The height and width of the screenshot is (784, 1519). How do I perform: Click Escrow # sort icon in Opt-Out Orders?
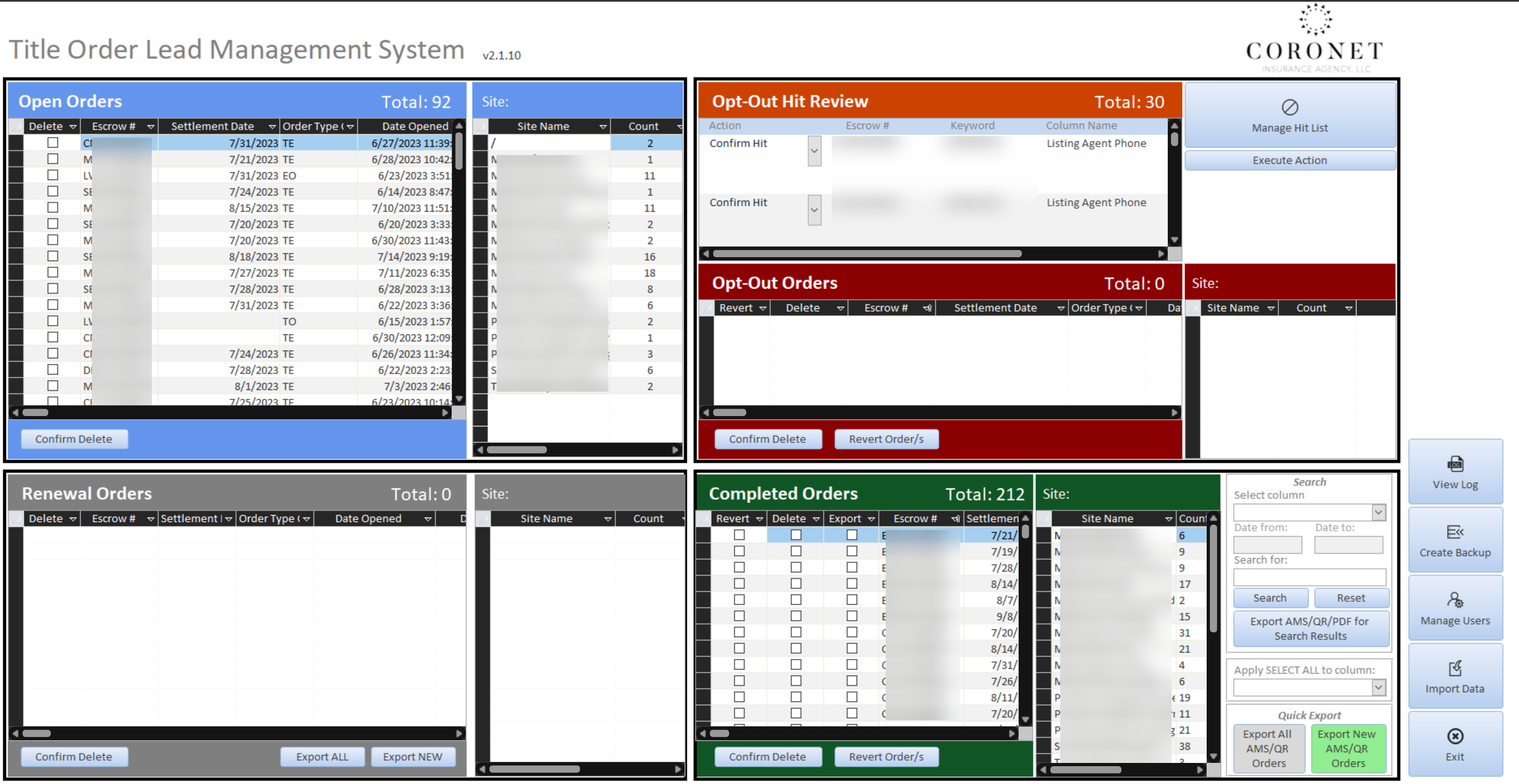click(x=927, y=309)
